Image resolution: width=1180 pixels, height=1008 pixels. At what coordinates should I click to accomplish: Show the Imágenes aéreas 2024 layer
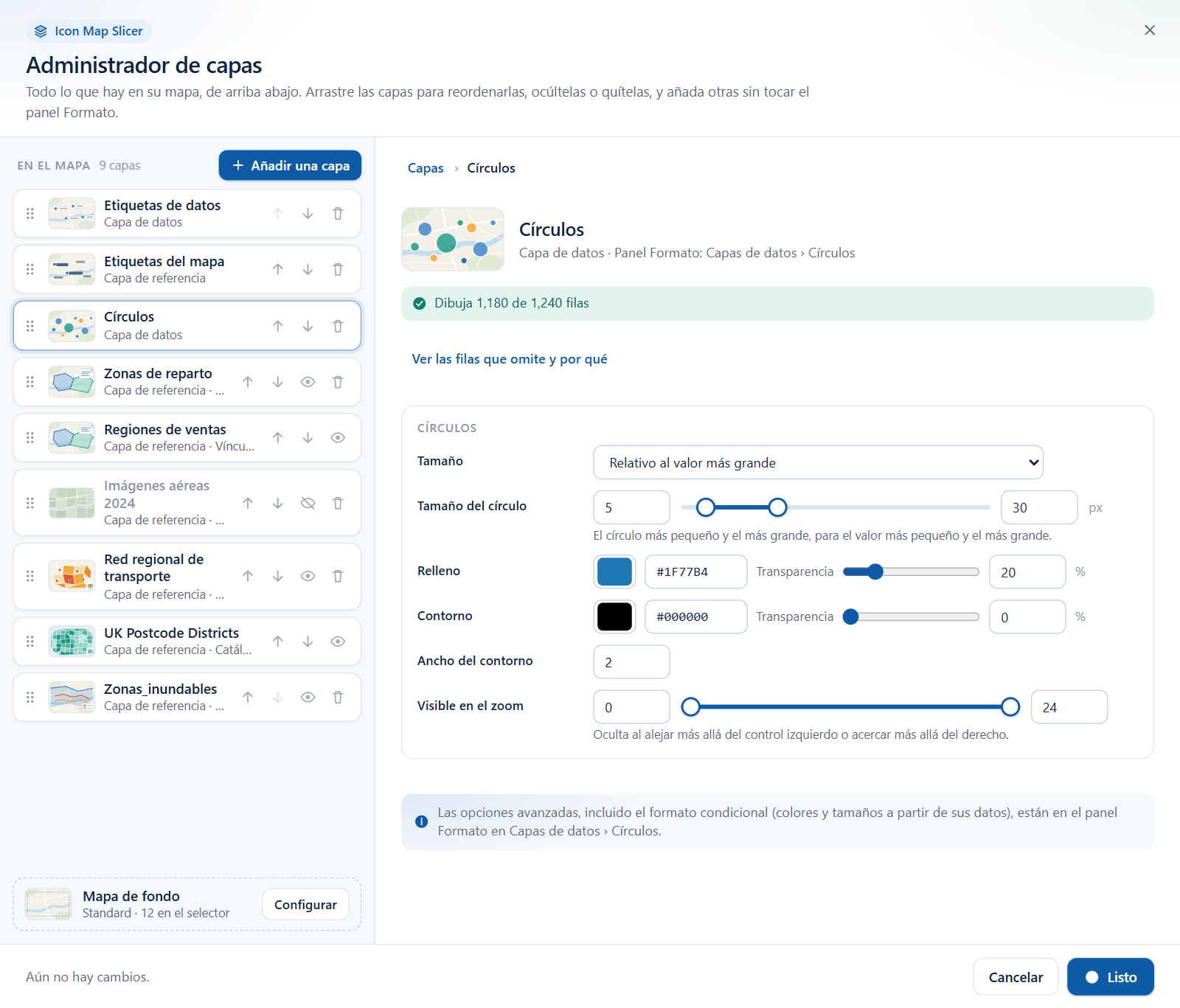coord(308,503)
